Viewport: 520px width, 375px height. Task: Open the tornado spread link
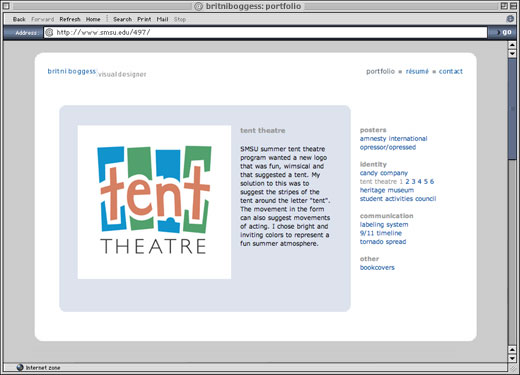[x=383, y=242]
